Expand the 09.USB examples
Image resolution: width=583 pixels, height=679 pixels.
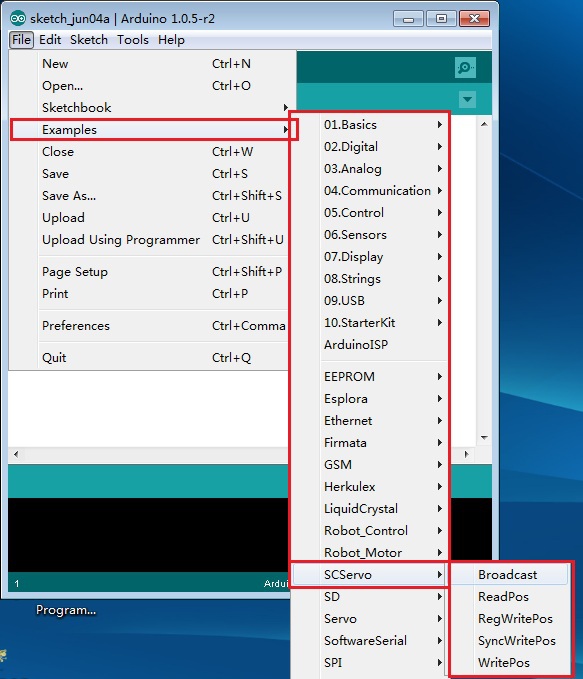tap(370, 301)
